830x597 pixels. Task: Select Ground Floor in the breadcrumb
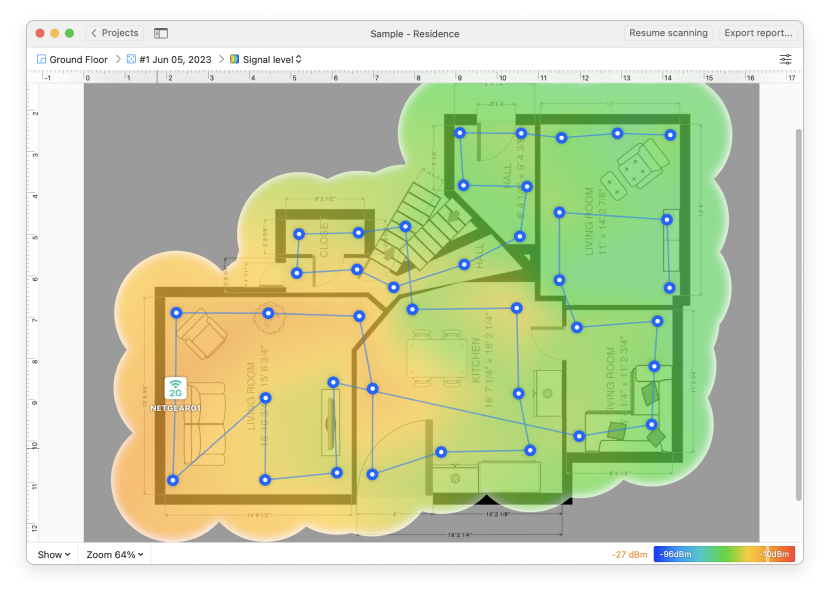coord(72,59)
